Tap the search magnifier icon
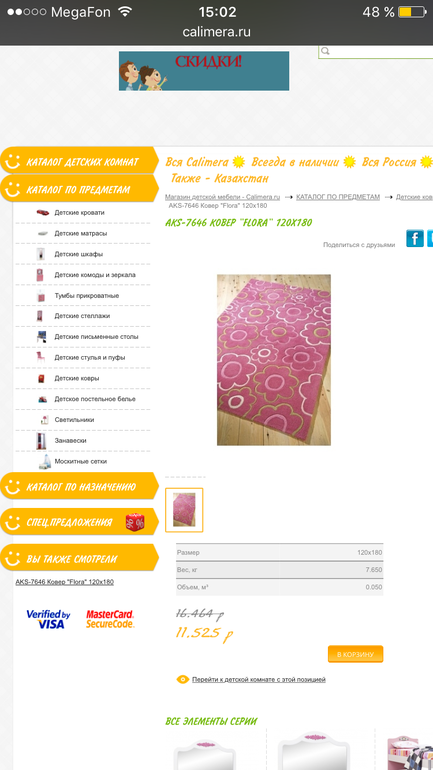The image size is (433, 770). point(325,52)
